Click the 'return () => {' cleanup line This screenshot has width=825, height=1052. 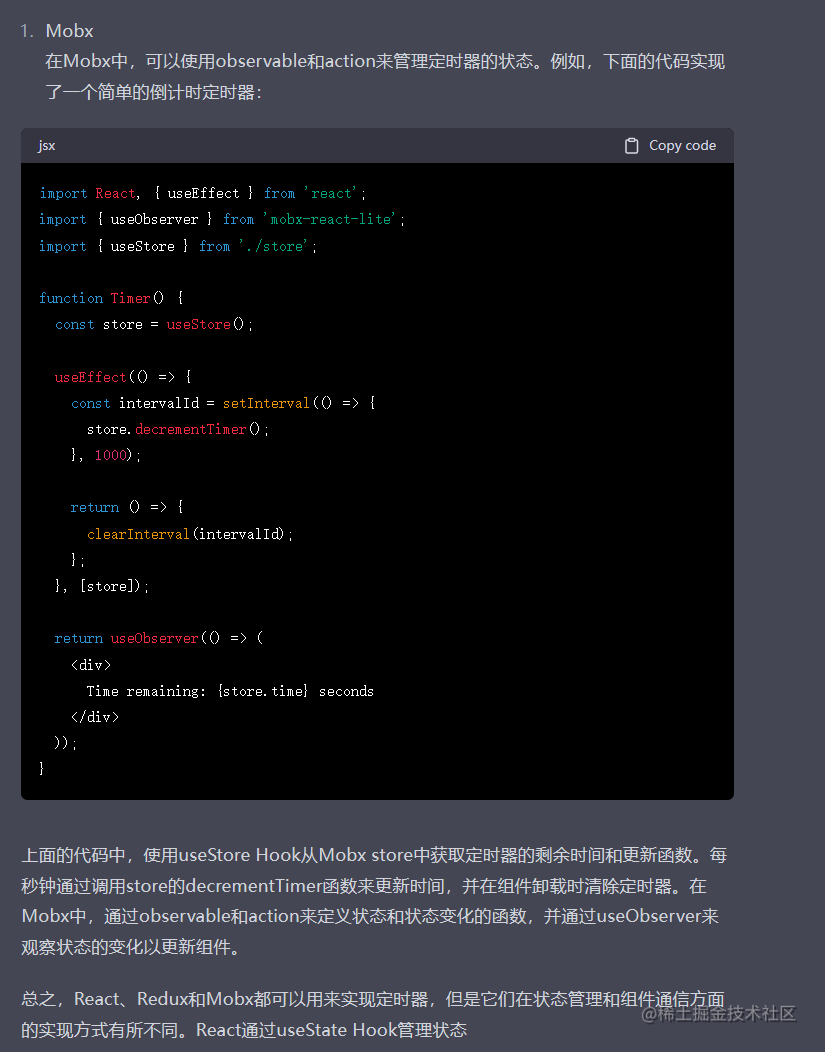127,508
